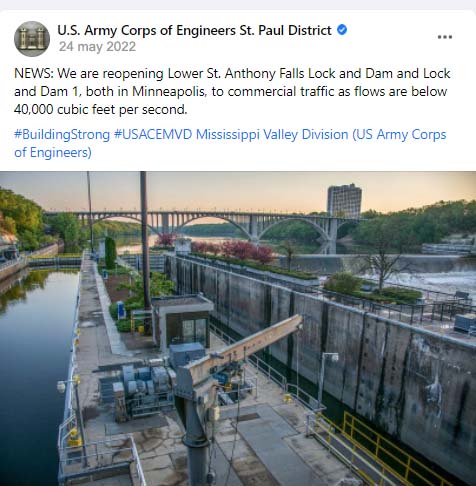The image size is (476, 486).
Task: Click the NEWS post text paragraph
Action: click(232, 91)
